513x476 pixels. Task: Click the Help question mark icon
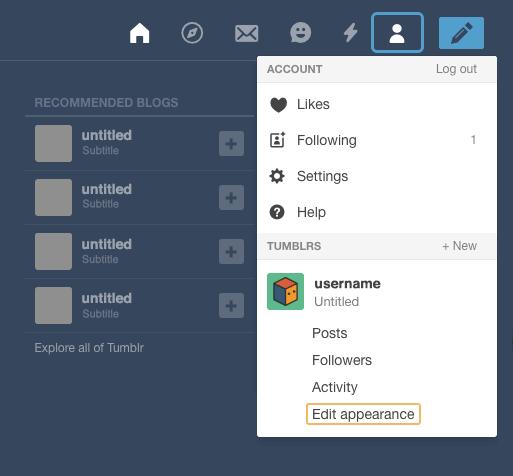point(277,212)
